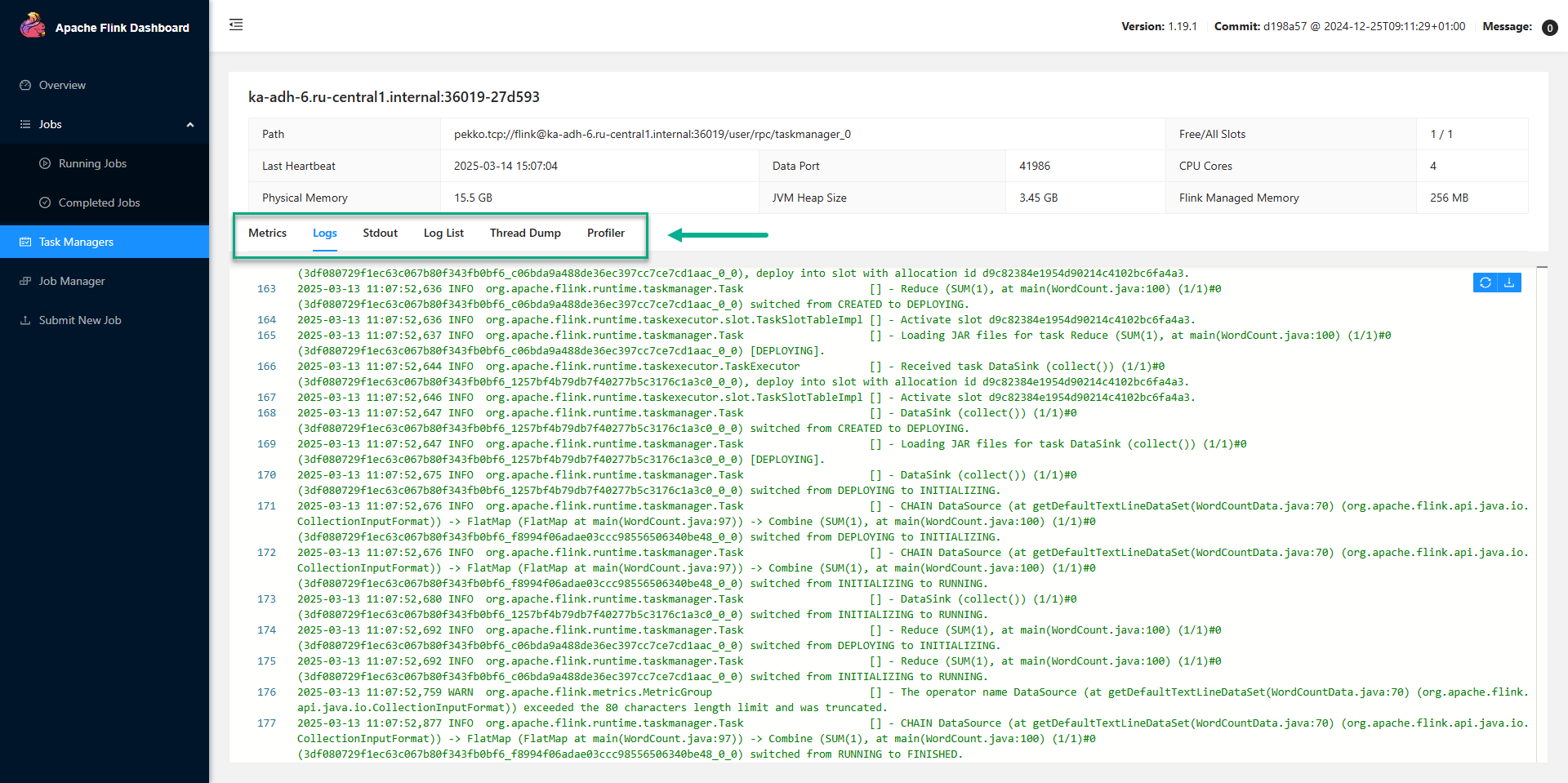Click the Apache Flink squirrel logo
1568x783 pixels.
tap(33, 26)
